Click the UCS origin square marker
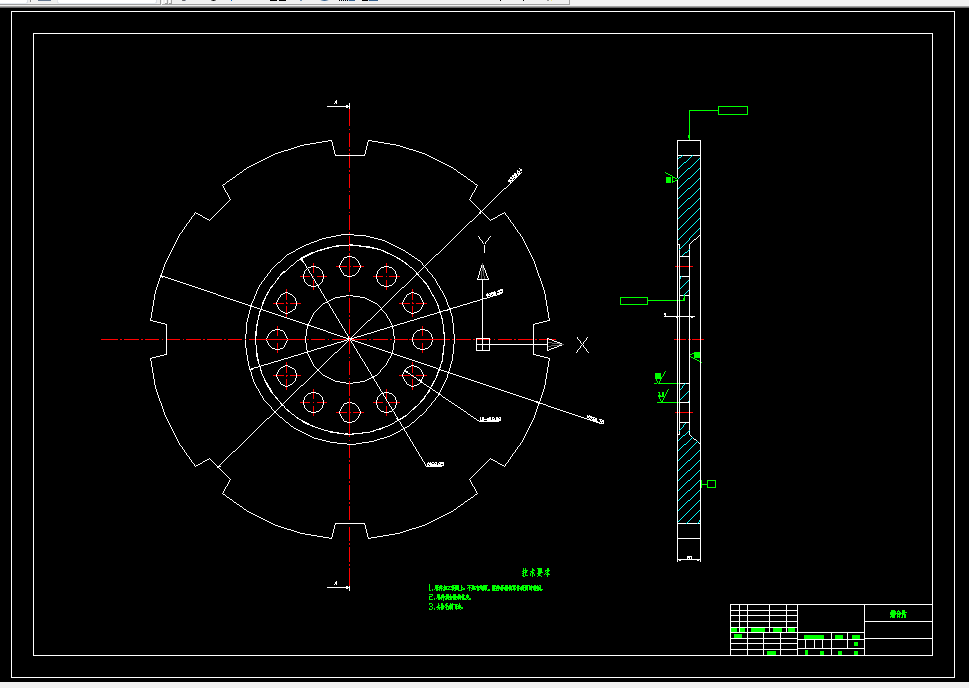This screenshot has width=969, height=688. point(483,344)
